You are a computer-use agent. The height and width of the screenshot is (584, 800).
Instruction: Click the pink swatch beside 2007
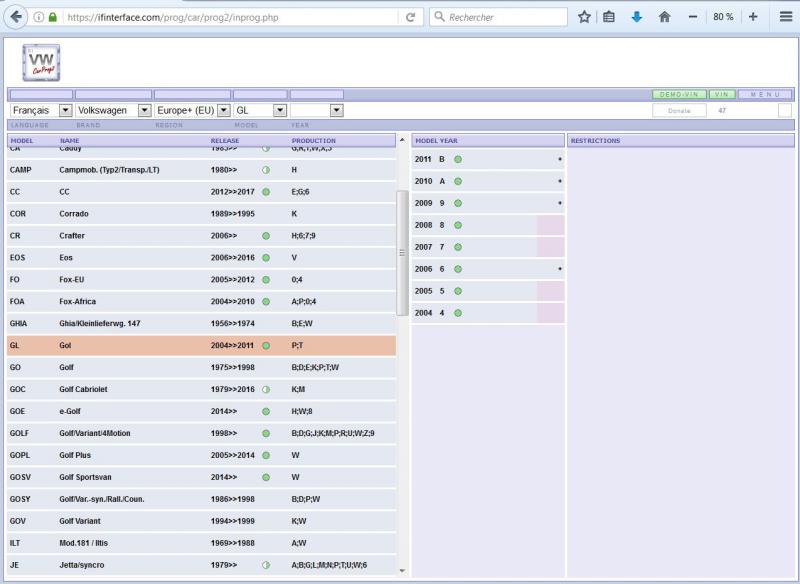pyautogui.click(x=551, y=247)
